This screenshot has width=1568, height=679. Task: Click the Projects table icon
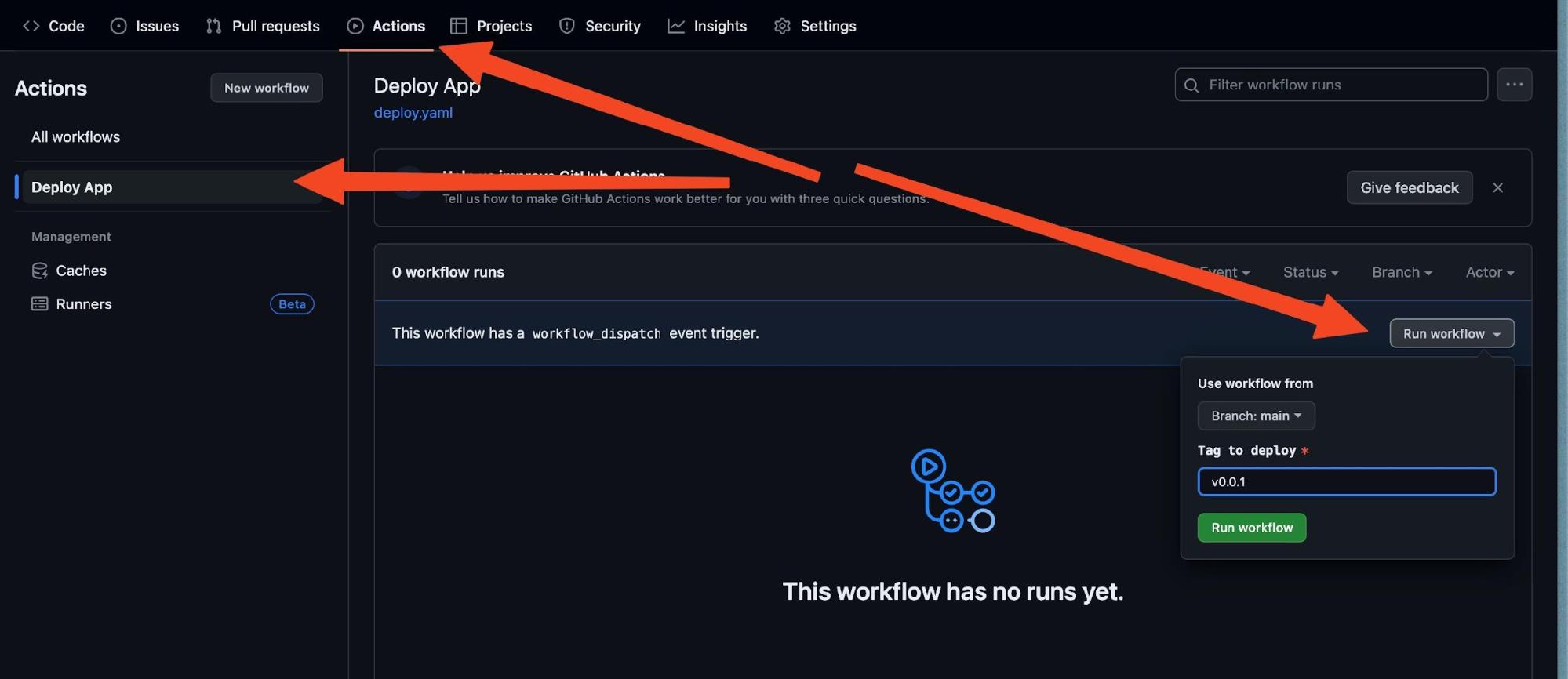pyautogui.click(x=459, y=26)
